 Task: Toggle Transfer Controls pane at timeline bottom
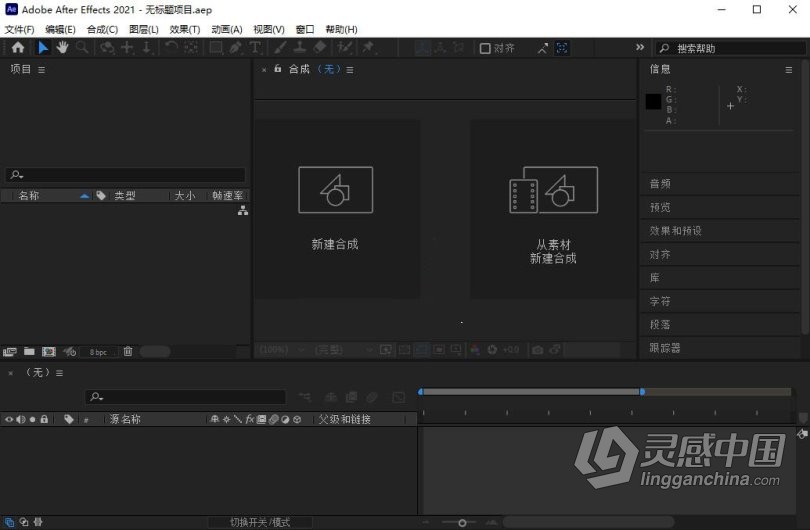click(x=24, y=522)
